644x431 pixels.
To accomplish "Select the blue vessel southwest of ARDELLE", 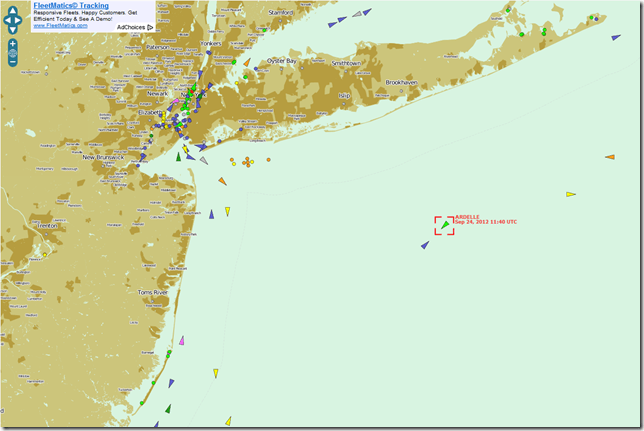I will pyautogui.click(x=425, y=244).
